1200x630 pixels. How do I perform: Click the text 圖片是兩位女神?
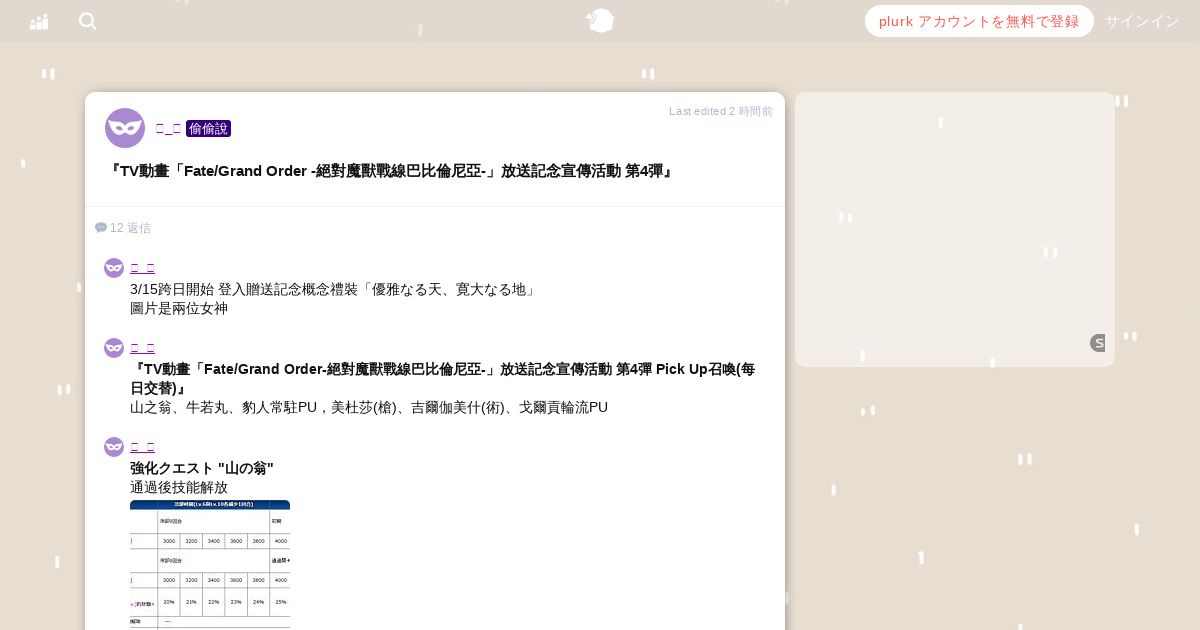(179, 308)
